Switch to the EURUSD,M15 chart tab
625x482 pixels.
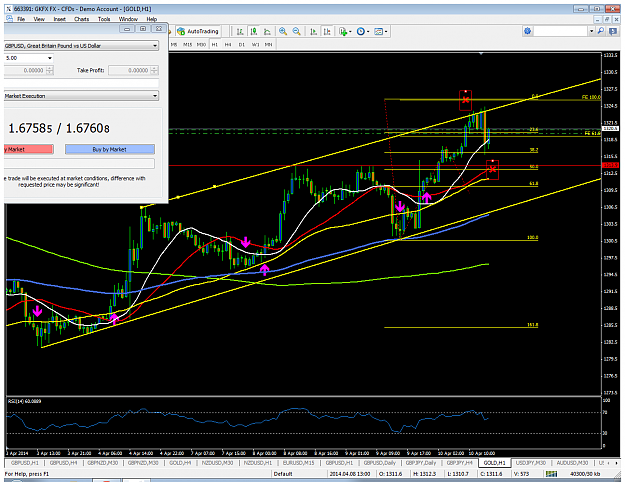(299, 463)
